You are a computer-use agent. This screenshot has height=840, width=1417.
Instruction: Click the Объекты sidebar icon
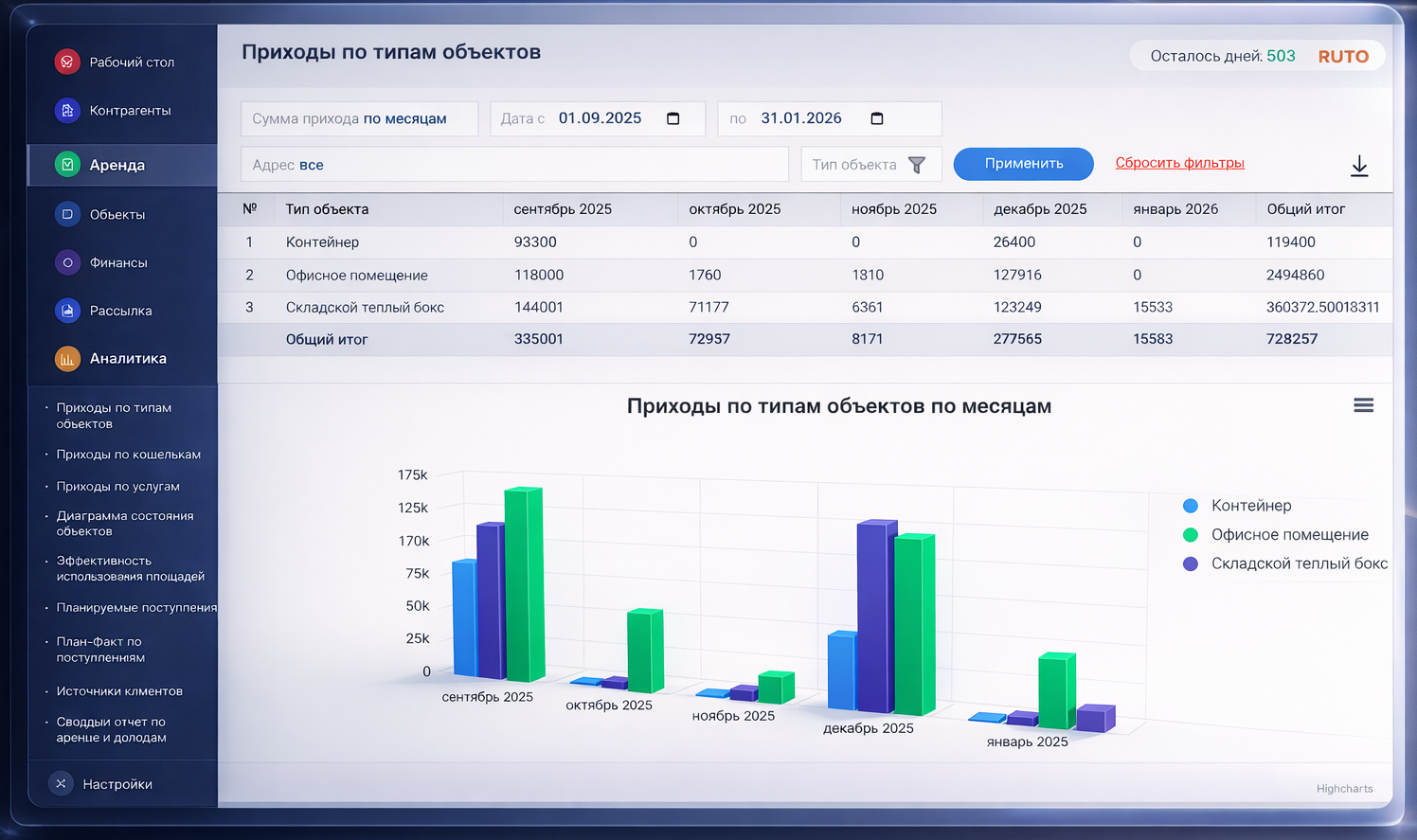click(67, 214)
